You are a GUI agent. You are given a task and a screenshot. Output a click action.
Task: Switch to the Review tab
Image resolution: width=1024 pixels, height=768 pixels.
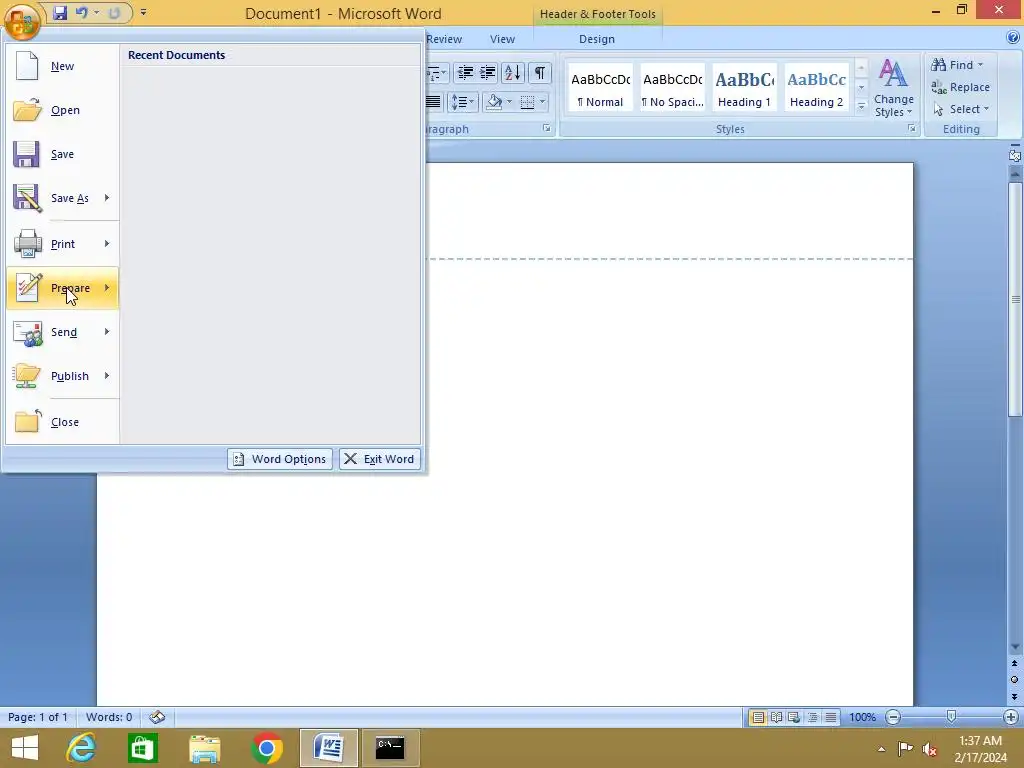pyautogui.click(x=444, y=39)
